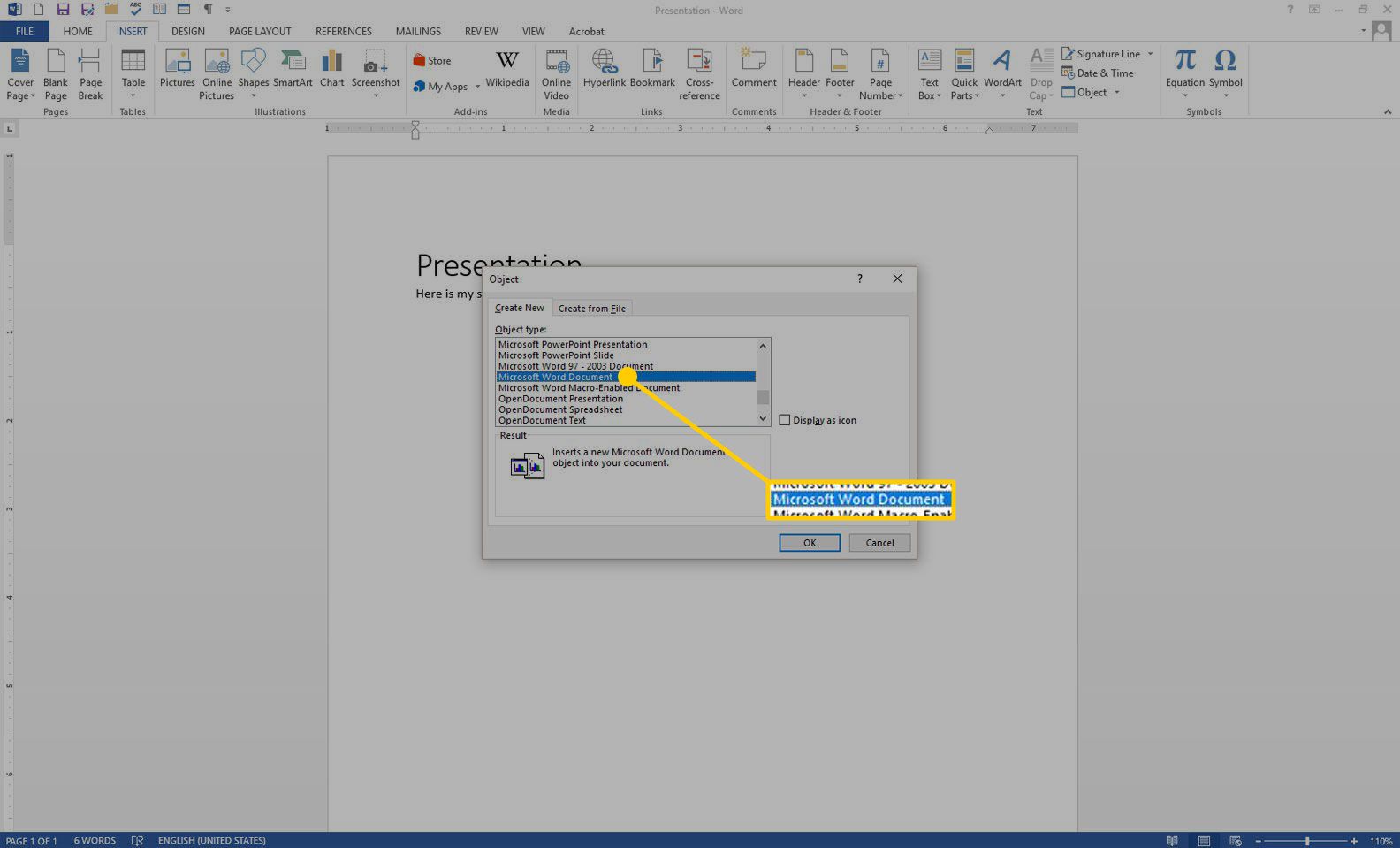Open the Footer options

tap(840, 75)
